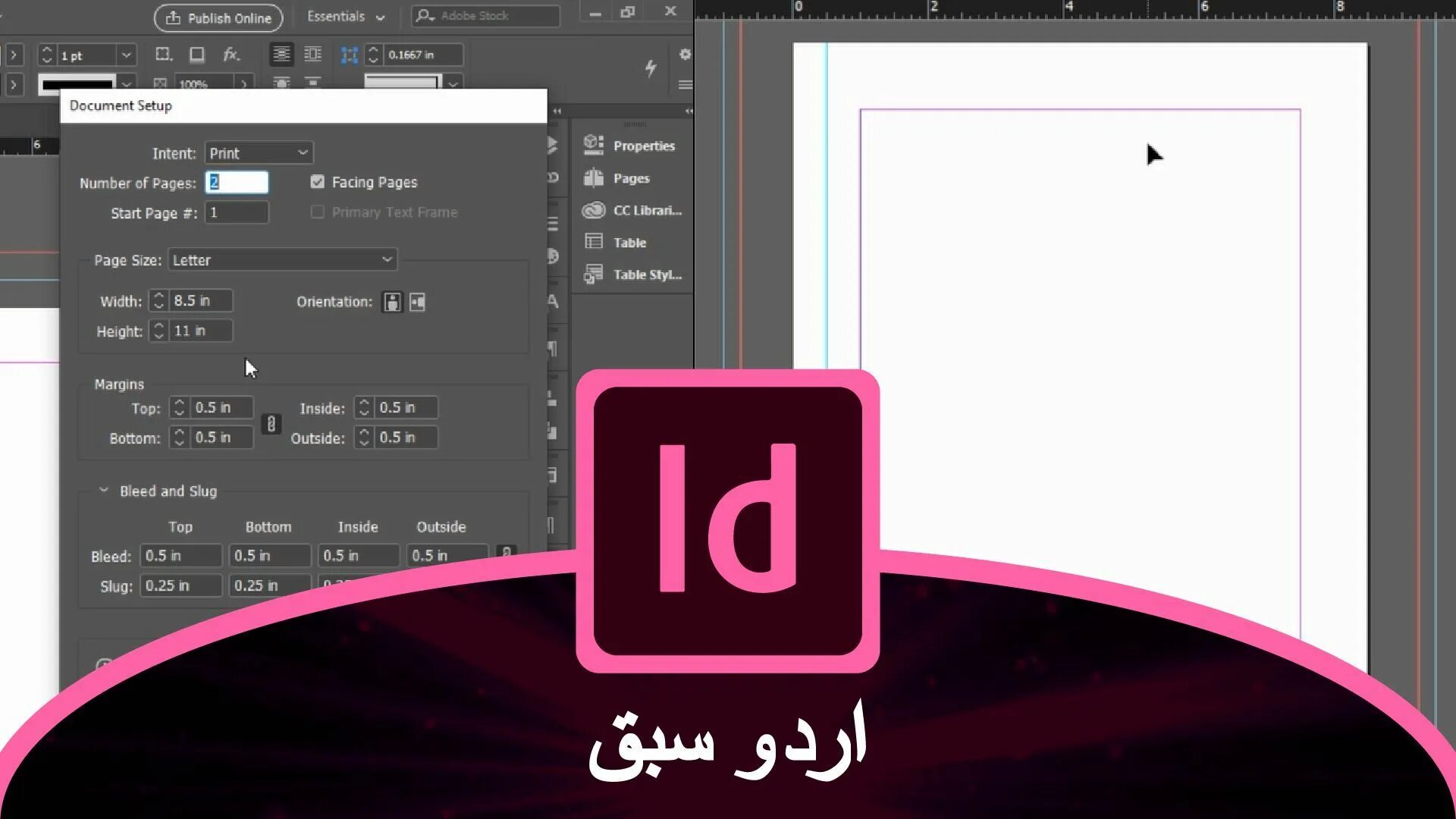Toggle the Primary Text Frame checkbox
This screenshot has width=1456, height=819.
coord(318,212)
